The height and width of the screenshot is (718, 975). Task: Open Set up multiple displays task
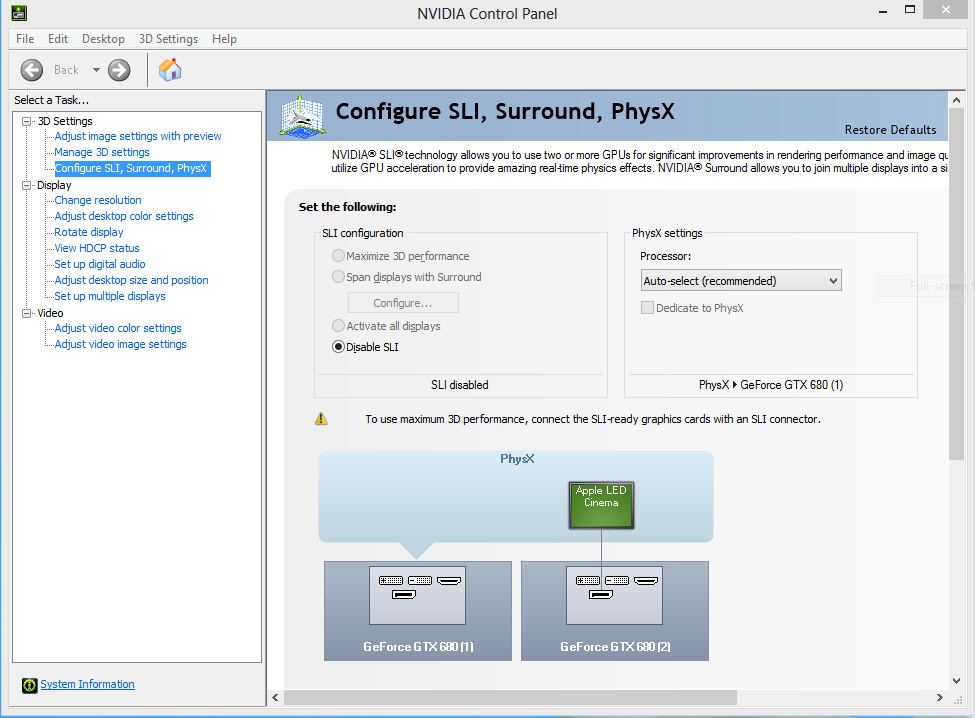pyautogui.click(x=110, y=297)
